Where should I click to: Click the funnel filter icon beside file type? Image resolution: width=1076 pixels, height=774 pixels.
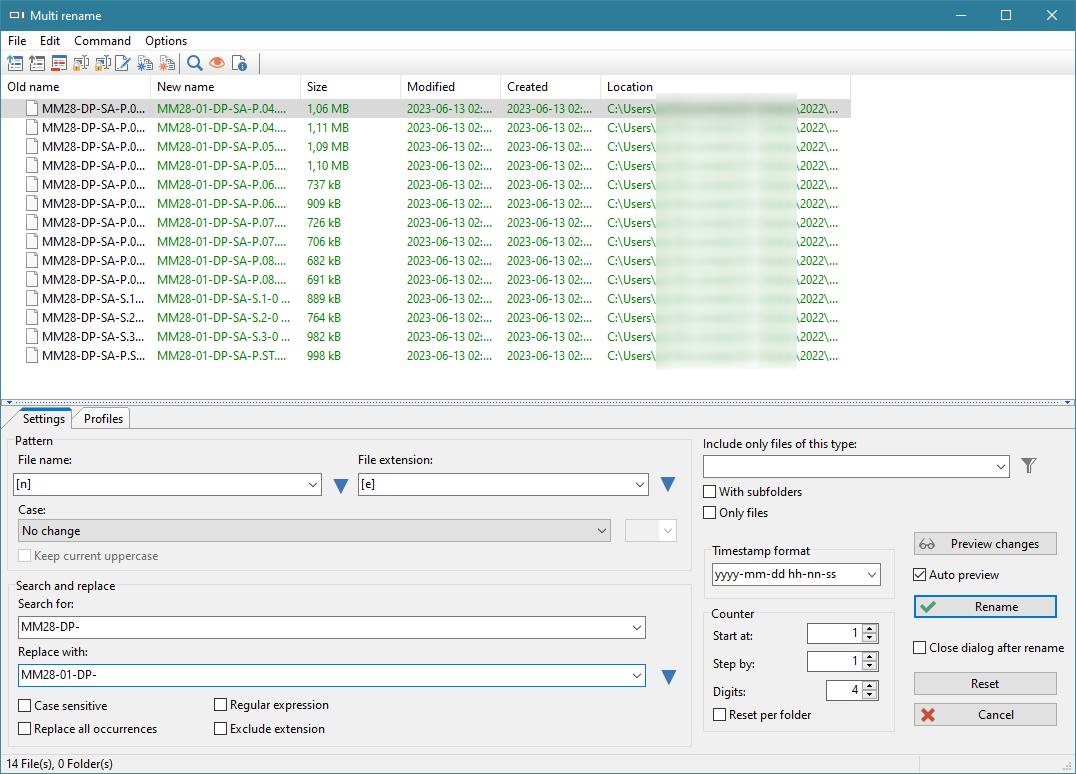[1029, 466]
